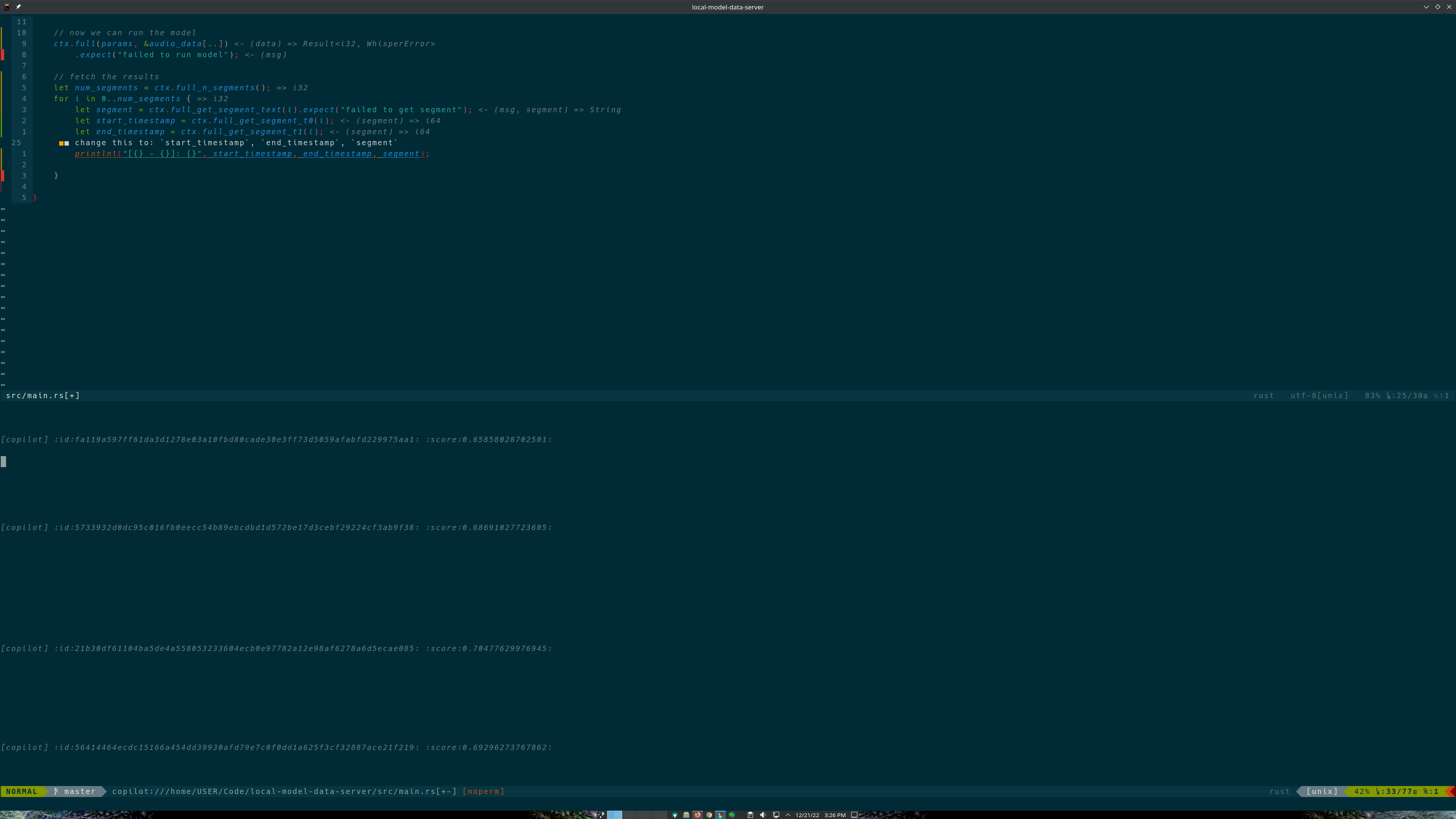Toggle the always-on-top pin in the titlebar
The image size is (1456, 819).
click(x=19, y=7)
